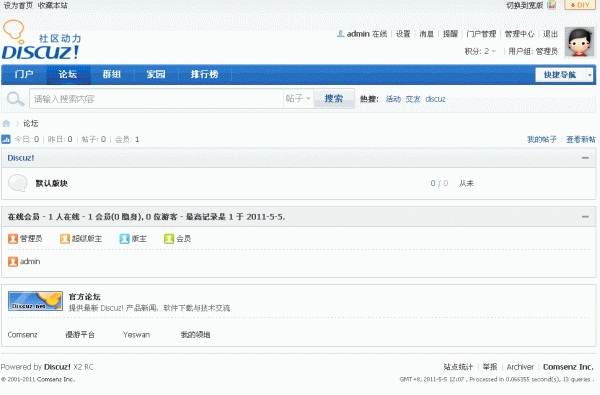Collapse the 在线会员 online members panel

[585, 217]
